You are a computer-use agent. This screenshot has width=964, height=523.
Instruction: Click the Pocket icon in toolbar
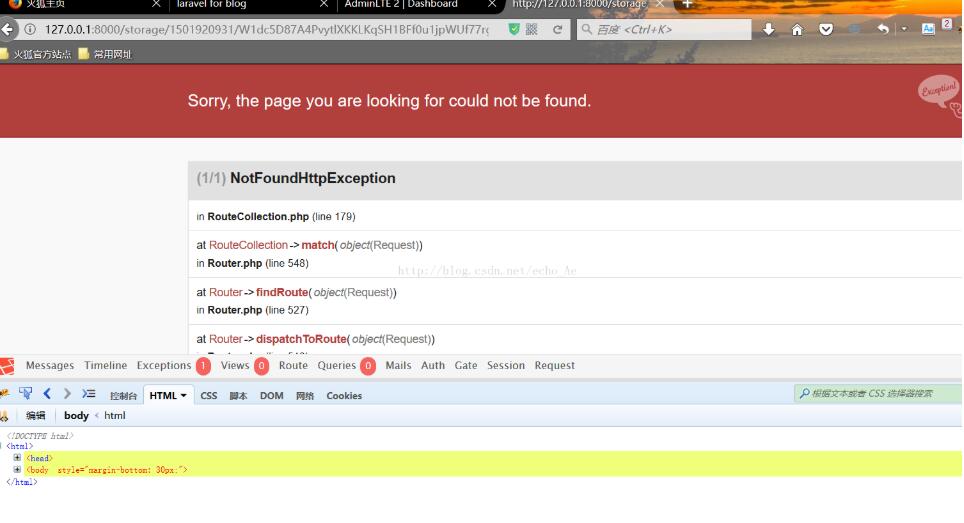click(x=826, y=30)
